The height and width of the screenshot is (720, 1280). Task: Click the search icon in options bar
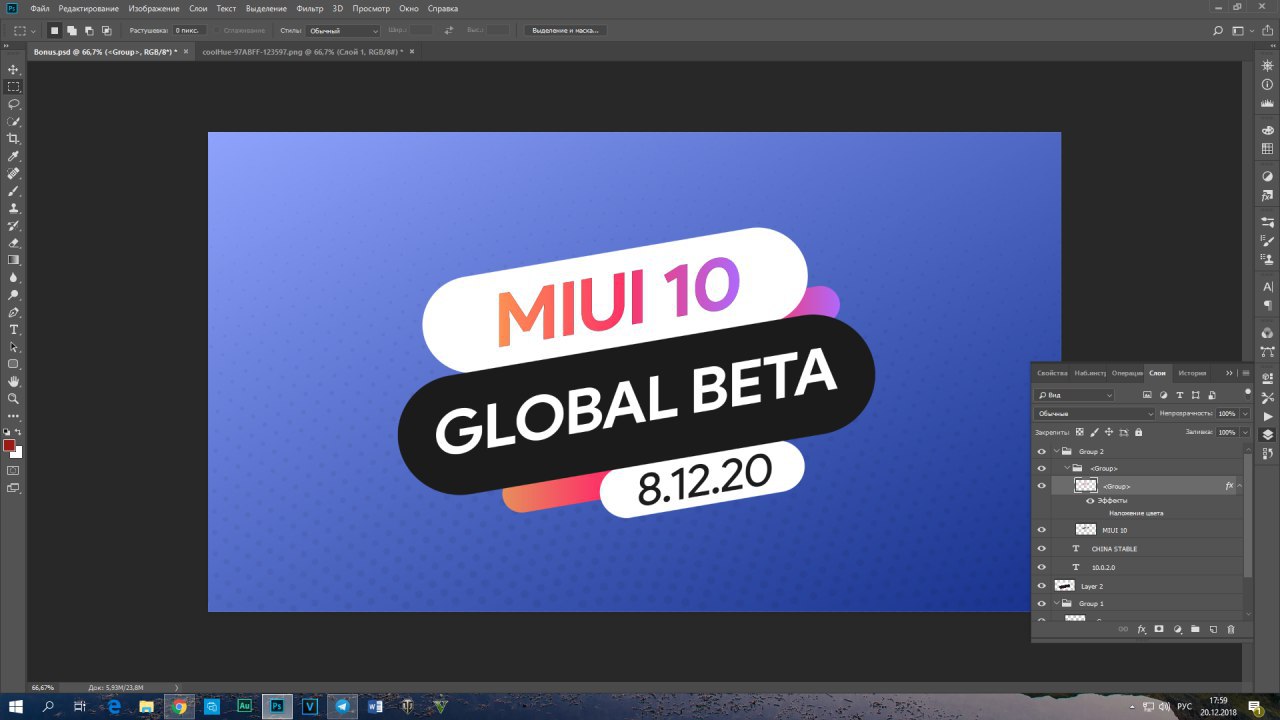1218,31
